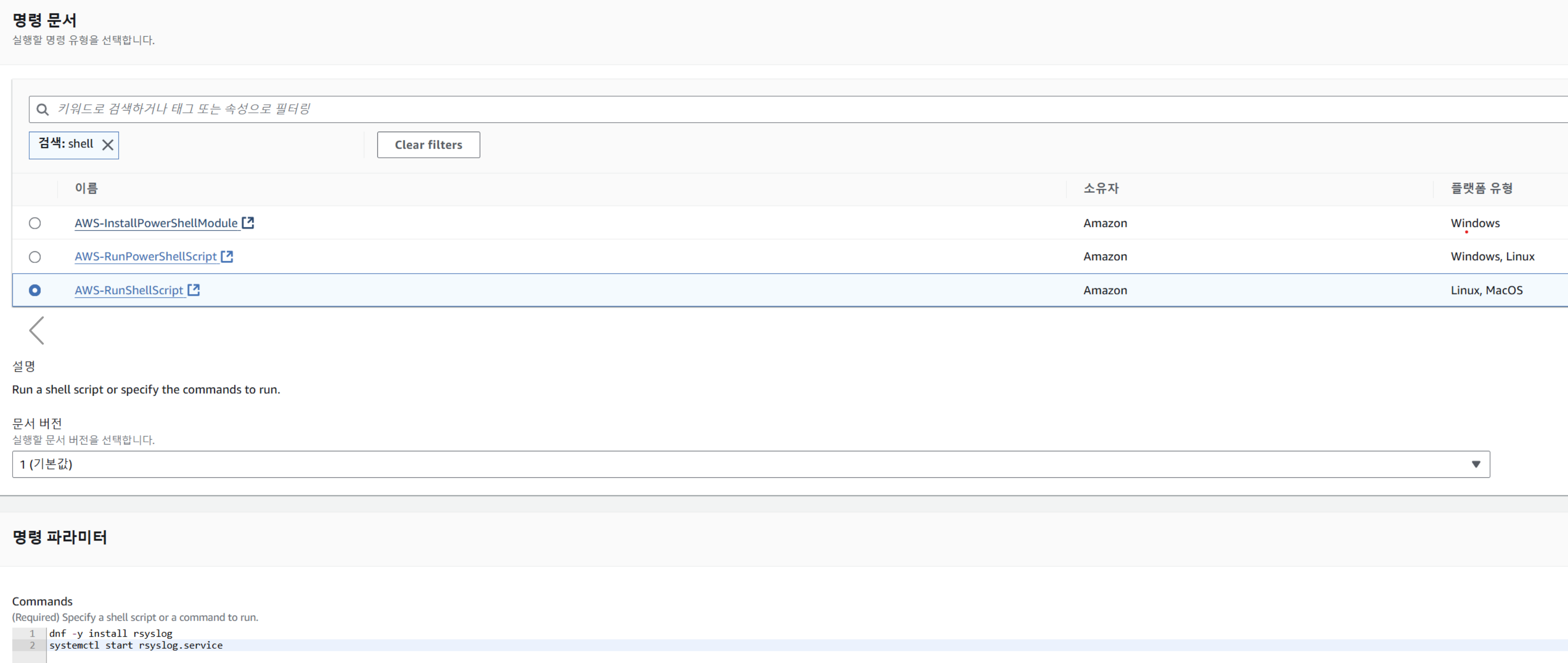
Task: Click command line 2 in Commands editor
Action: [136, 645]
